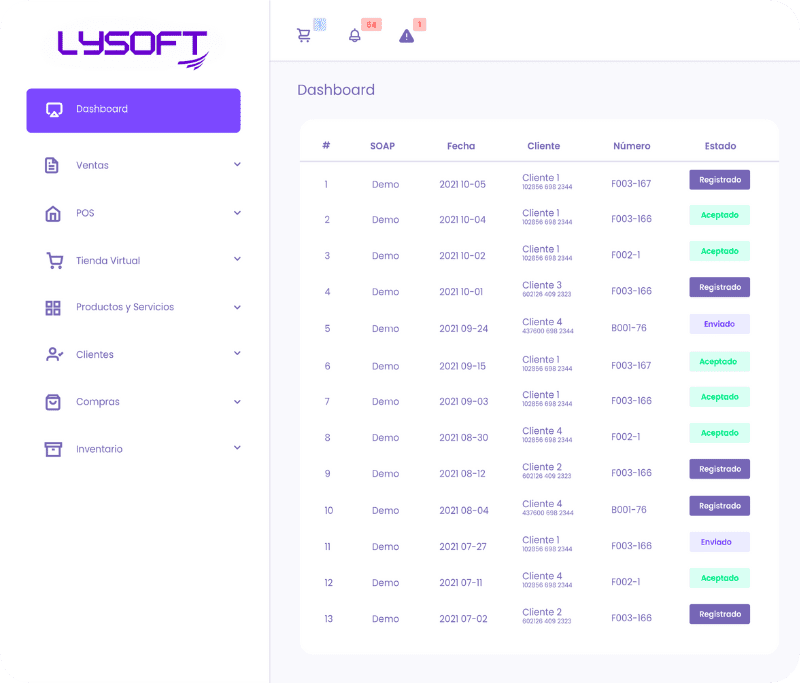Click the Registrado status button in row 1
This screenshot has height=683, width=800.
coord(719,180)
